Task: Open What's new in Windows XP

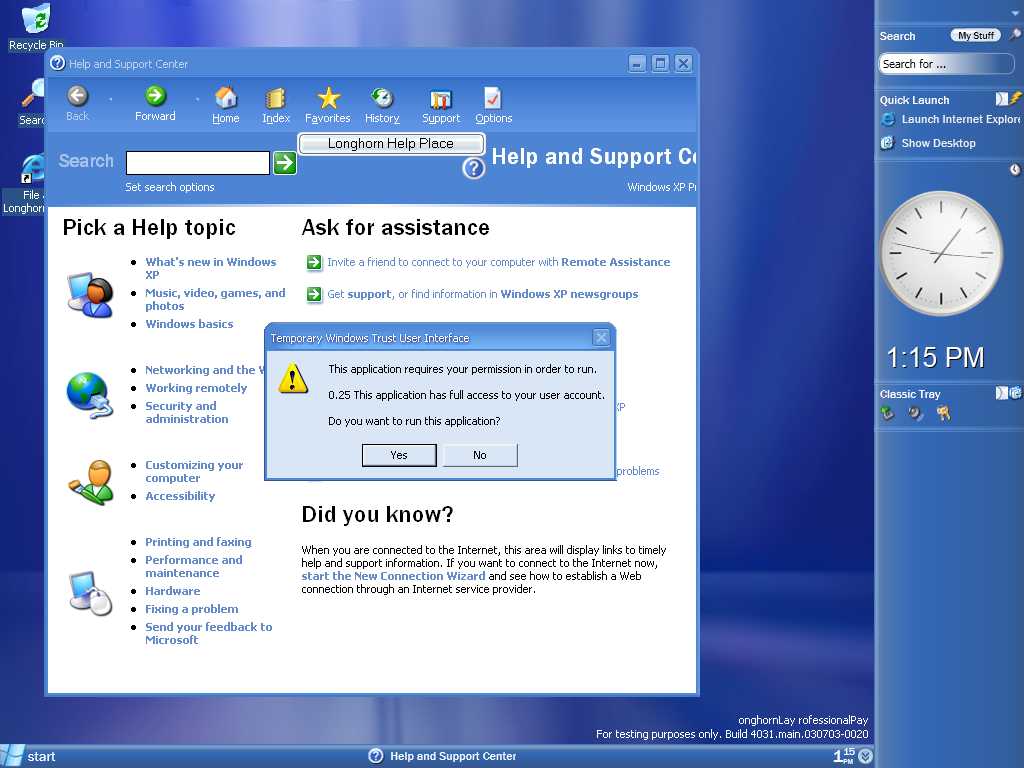Action: click(x=210, y=268)
